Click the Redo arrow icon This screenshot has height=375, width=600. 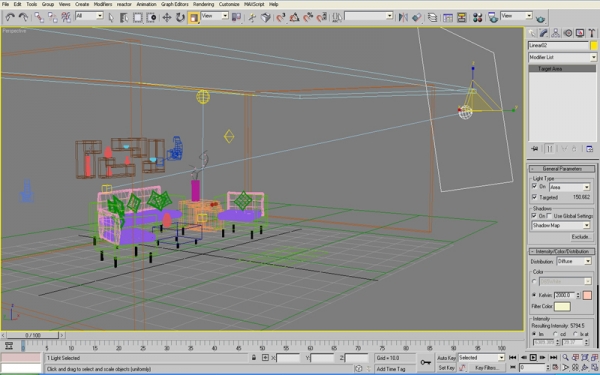(x=23, y=17)
